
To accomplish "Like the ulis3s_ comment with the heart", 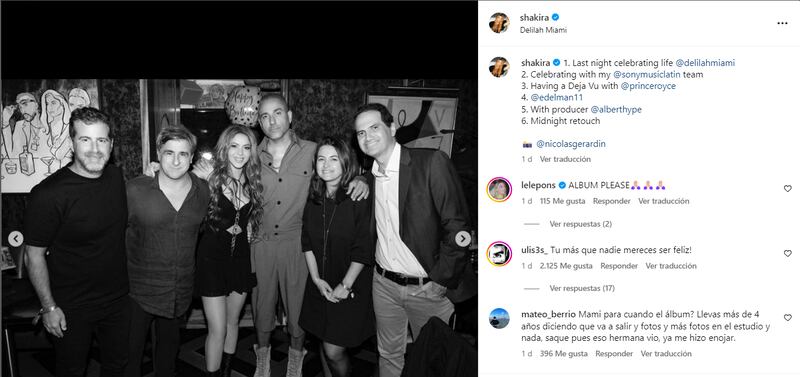I will click(x=787, y=253).
